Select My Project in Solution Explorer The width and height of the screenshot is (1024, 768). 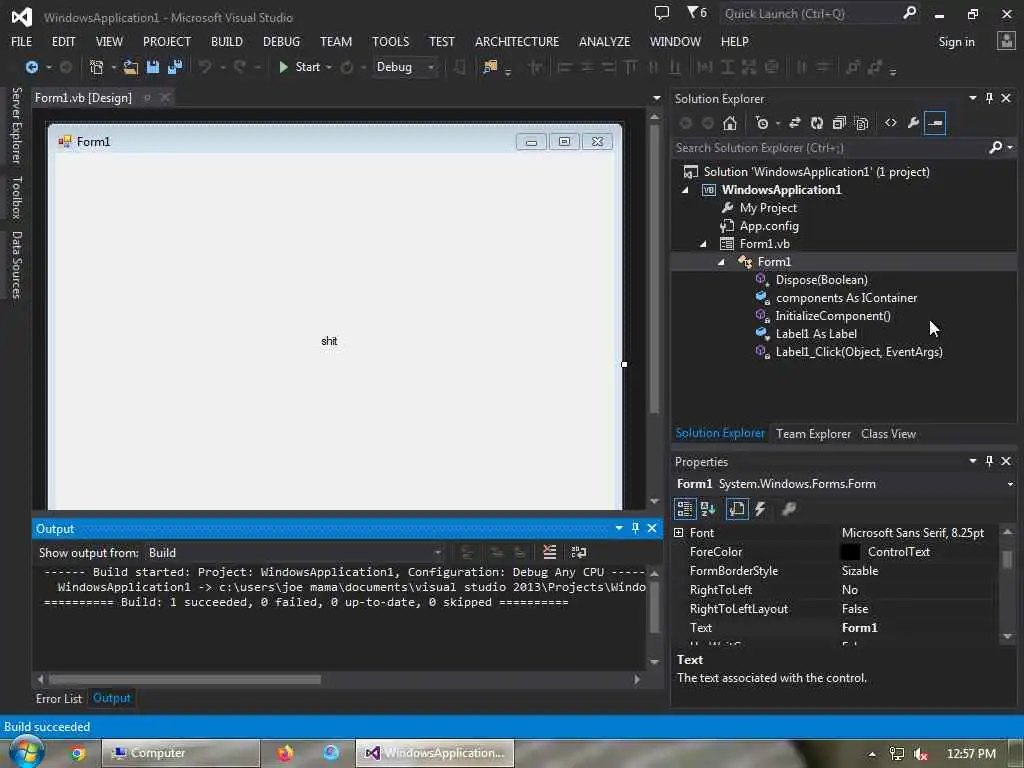coord(768,208)
